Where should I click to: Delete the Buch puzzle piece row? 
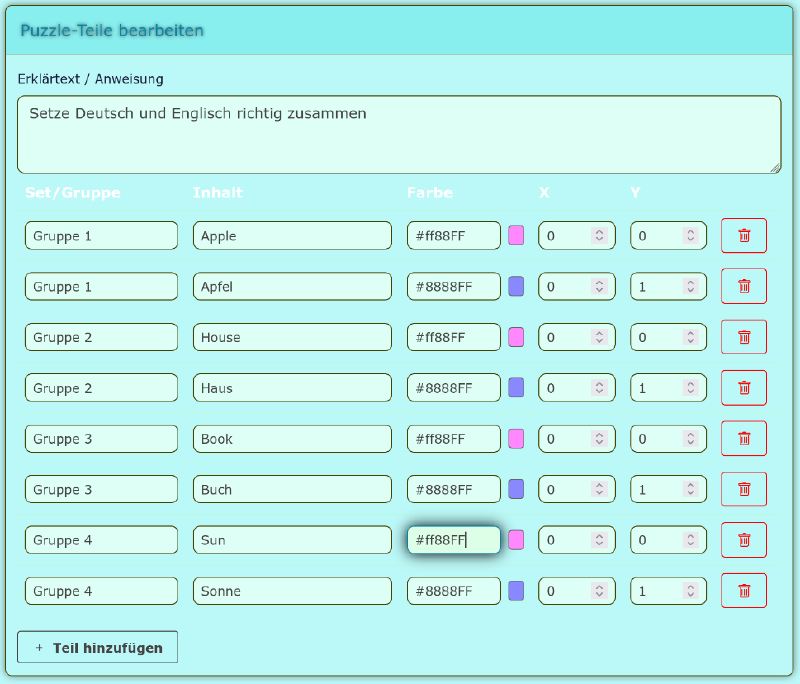point(744,490)
